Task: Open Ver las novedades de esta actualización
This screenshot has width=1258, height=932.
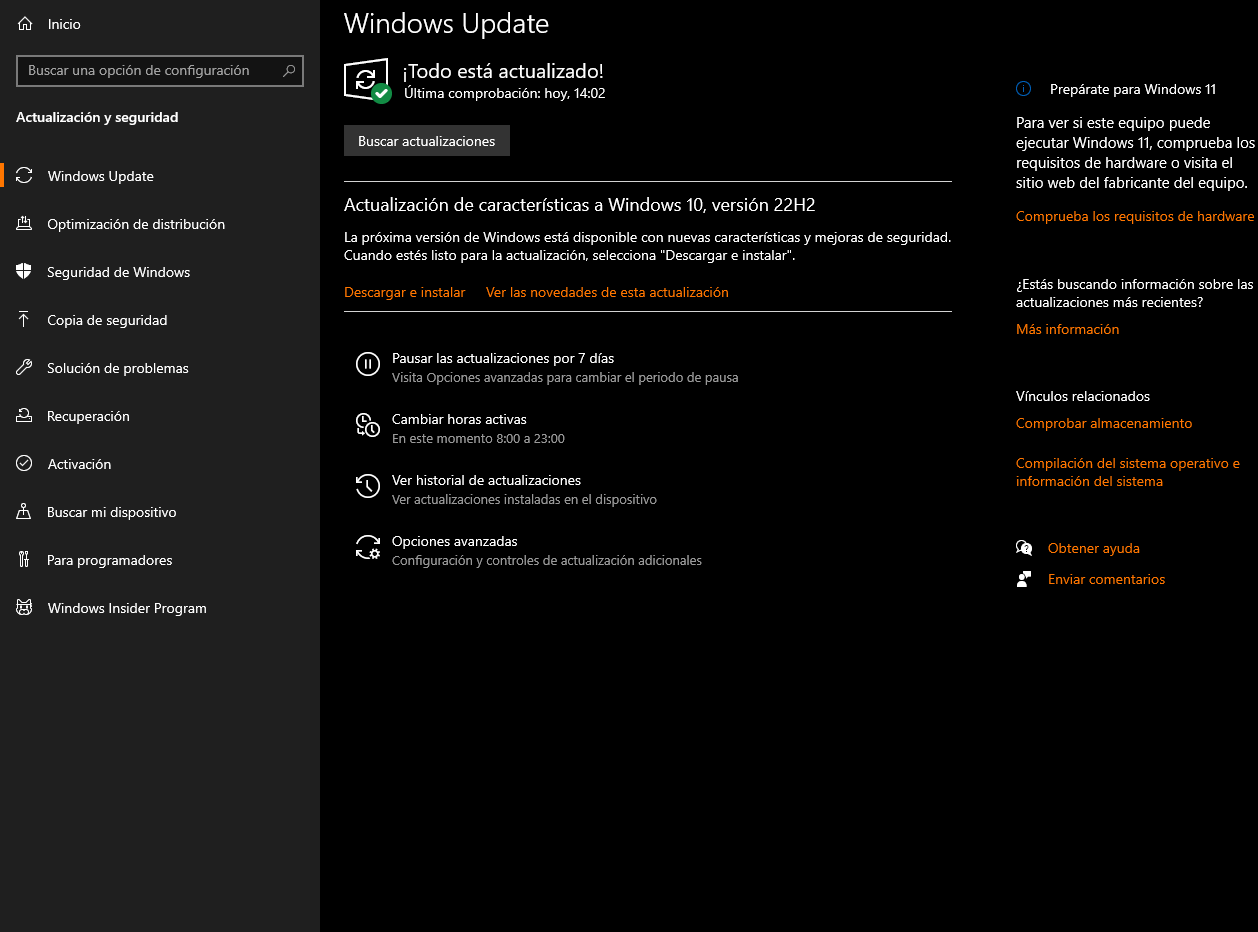Action: (607, 293)
